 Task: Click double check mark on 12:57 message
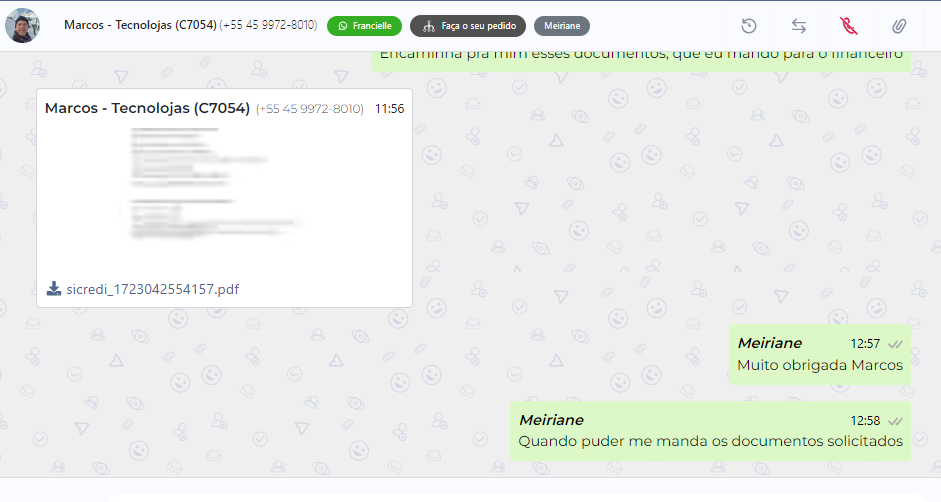coord(895,344)
